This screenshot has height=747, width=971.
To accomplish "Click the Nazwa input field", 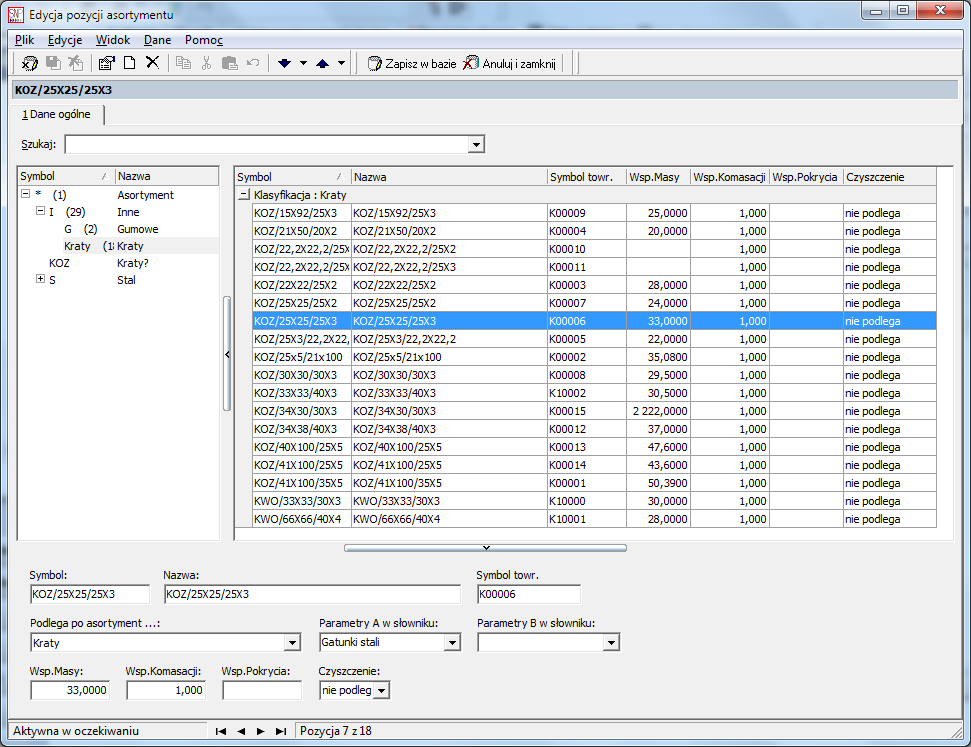I will [312, 594].
